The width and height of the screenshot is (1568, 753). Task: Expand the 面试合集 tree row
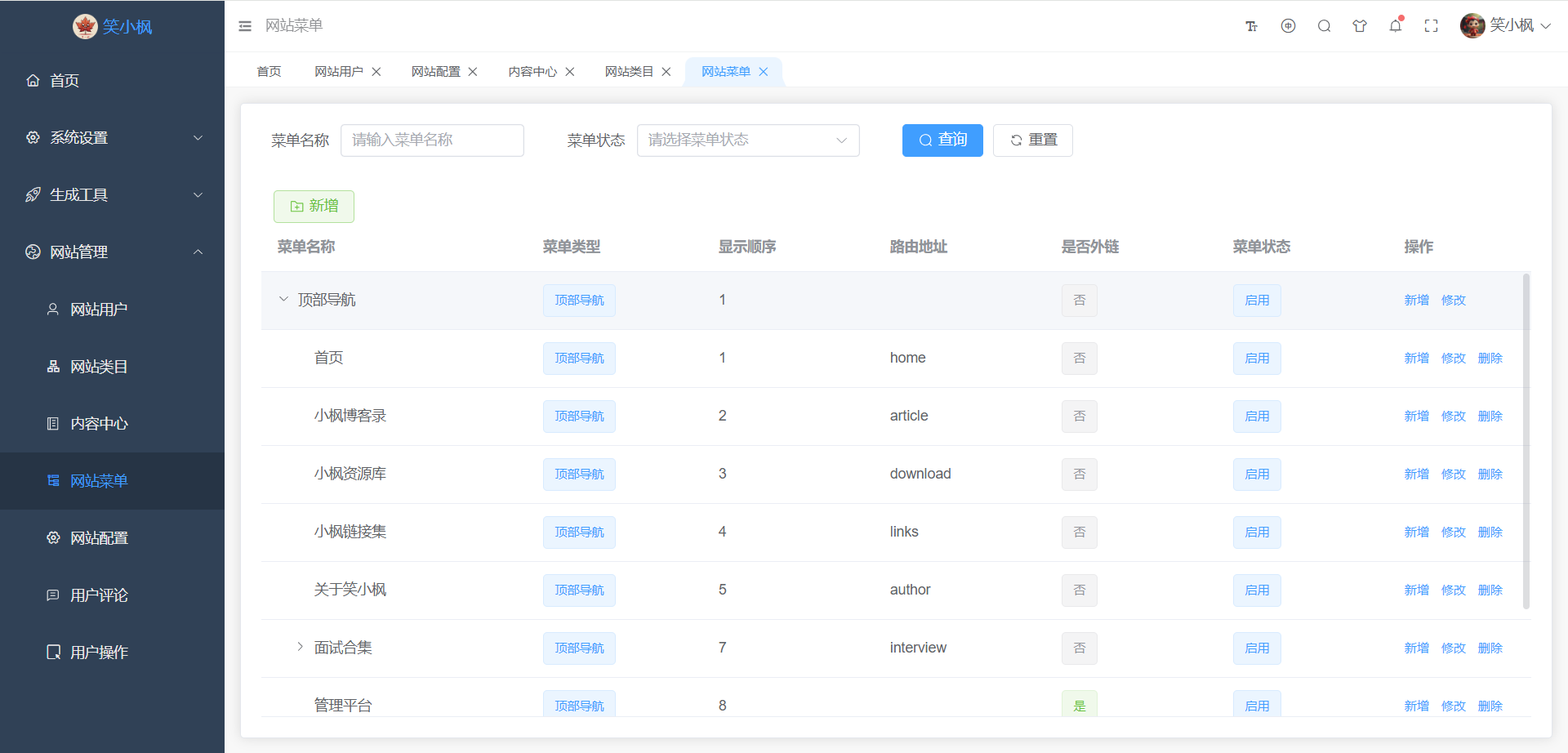(300, 647)
